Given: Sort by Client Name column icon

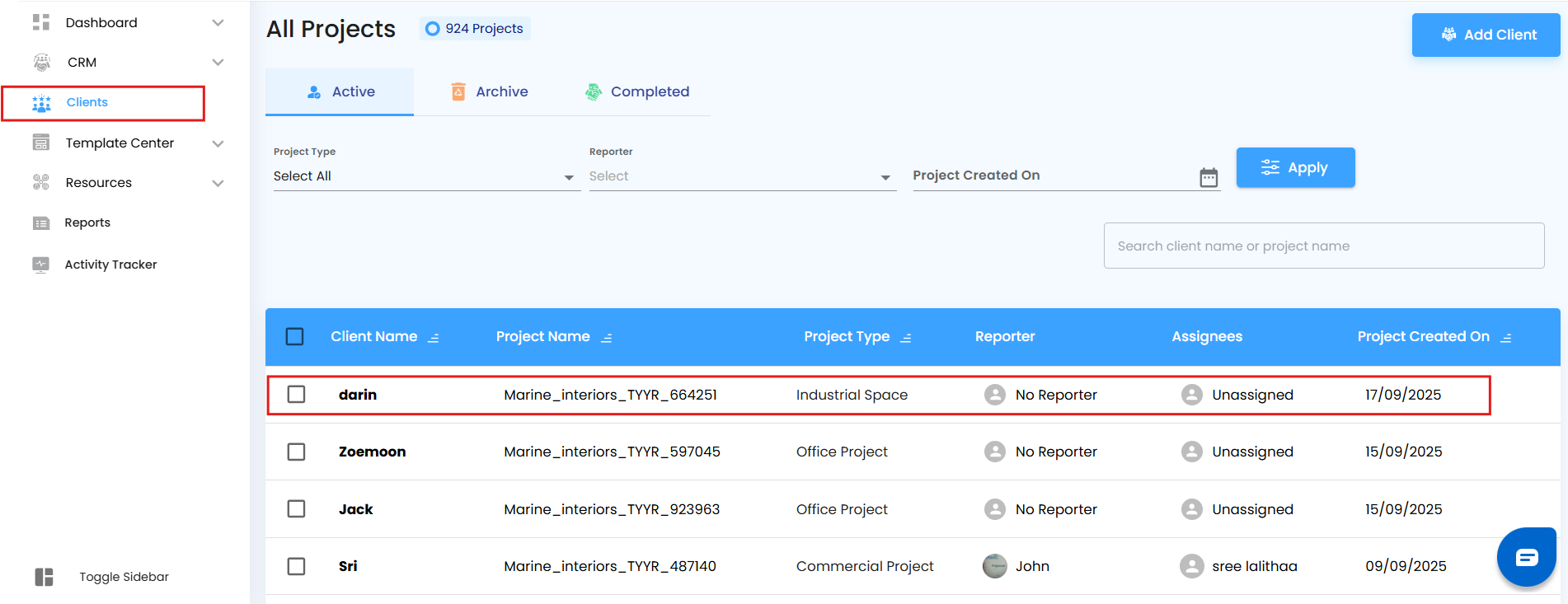Looking at the screenshot, I should [434, 338].
